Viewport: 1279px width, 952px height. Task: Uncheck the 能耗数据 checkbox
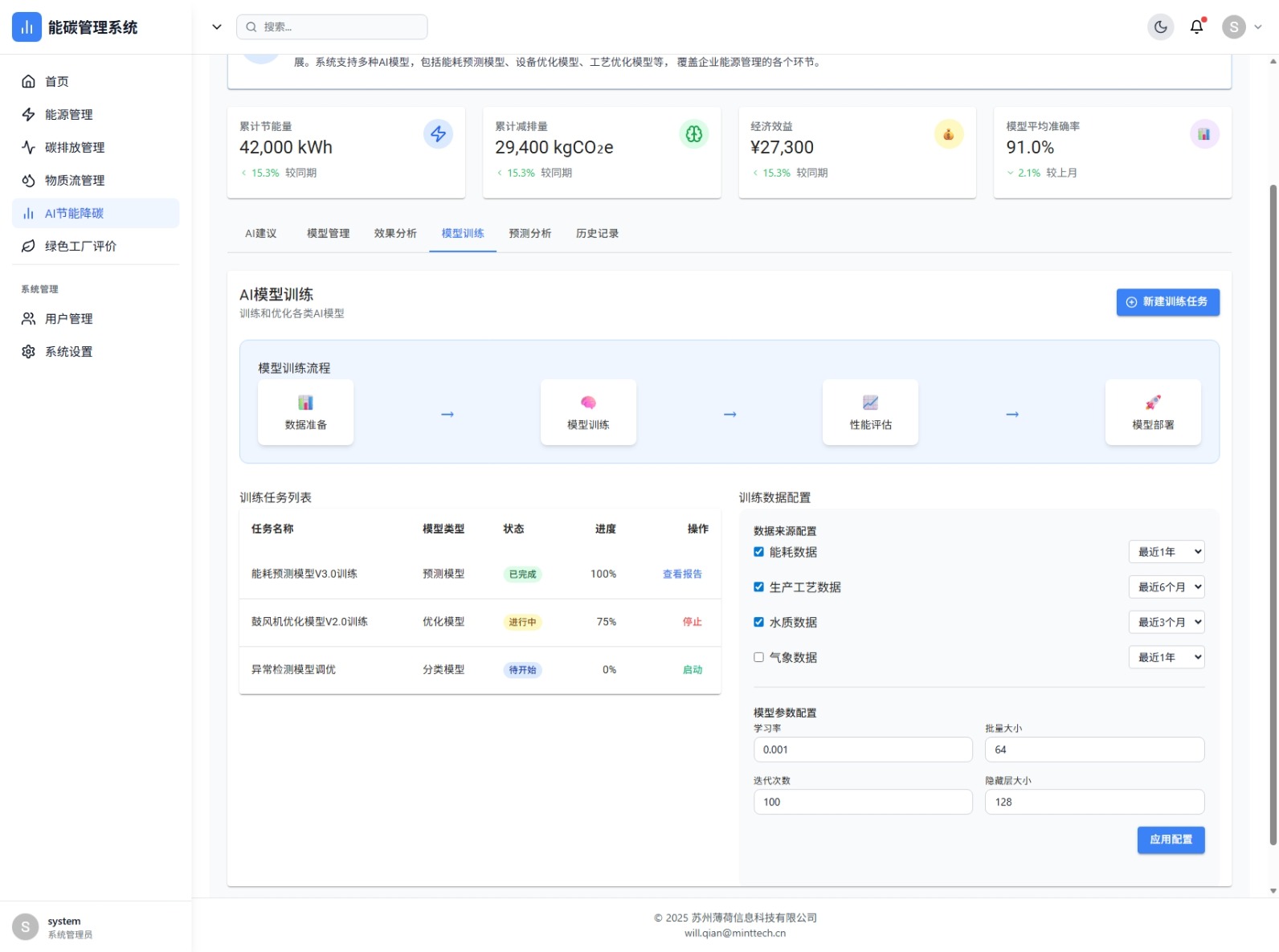(x=758, y=552)
